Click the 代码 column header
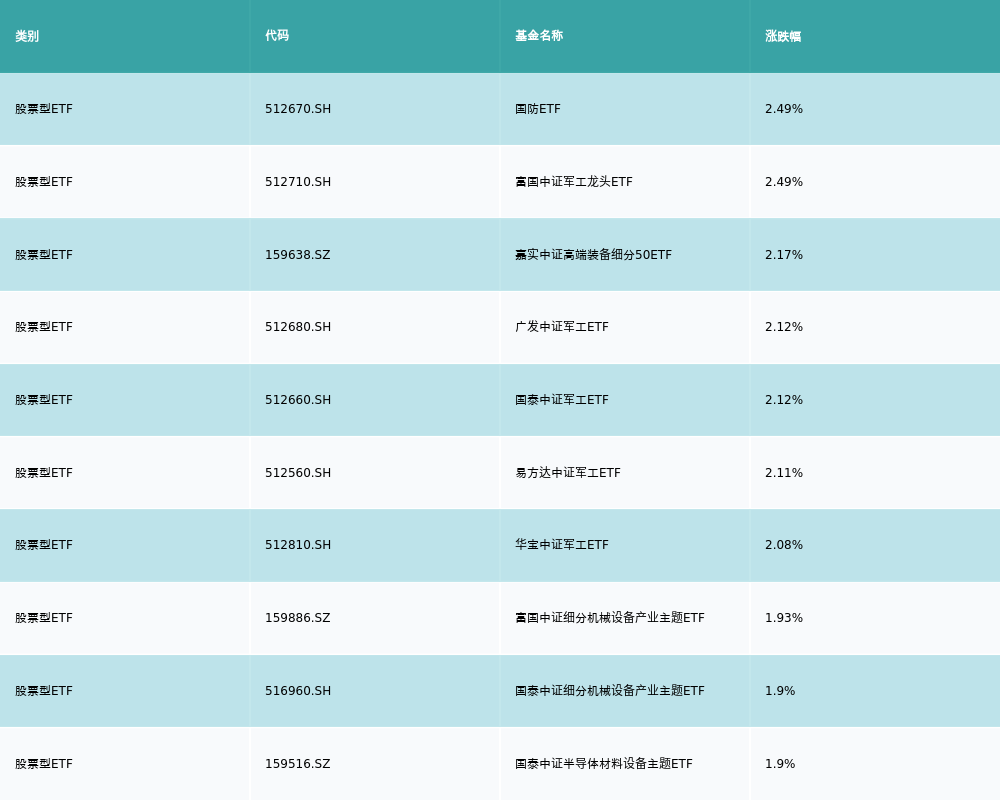Viewport: 1000px width, 800px height. (277, 36)
